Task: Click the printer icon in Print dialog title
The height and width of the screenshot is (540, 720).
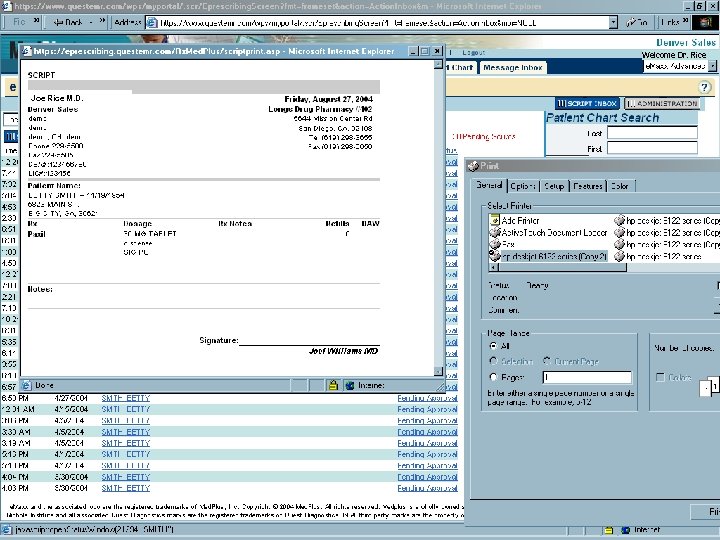Action: coord(473,166)
